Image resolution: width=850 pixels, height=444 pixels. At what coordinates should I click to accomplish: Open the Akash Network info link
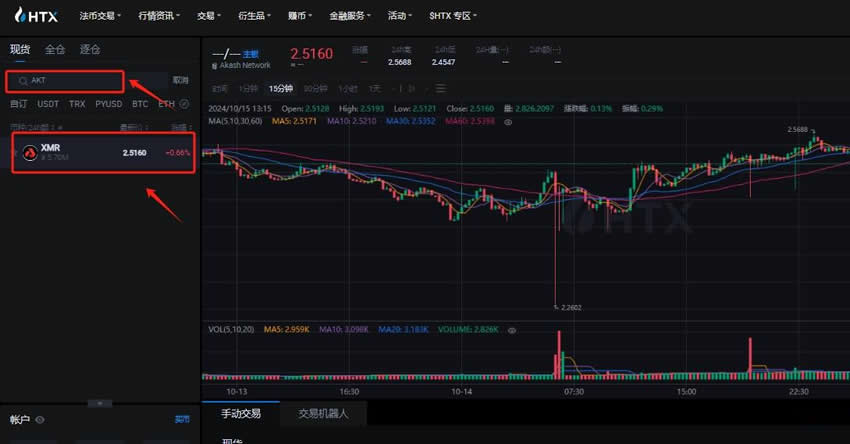coord(245,65)
